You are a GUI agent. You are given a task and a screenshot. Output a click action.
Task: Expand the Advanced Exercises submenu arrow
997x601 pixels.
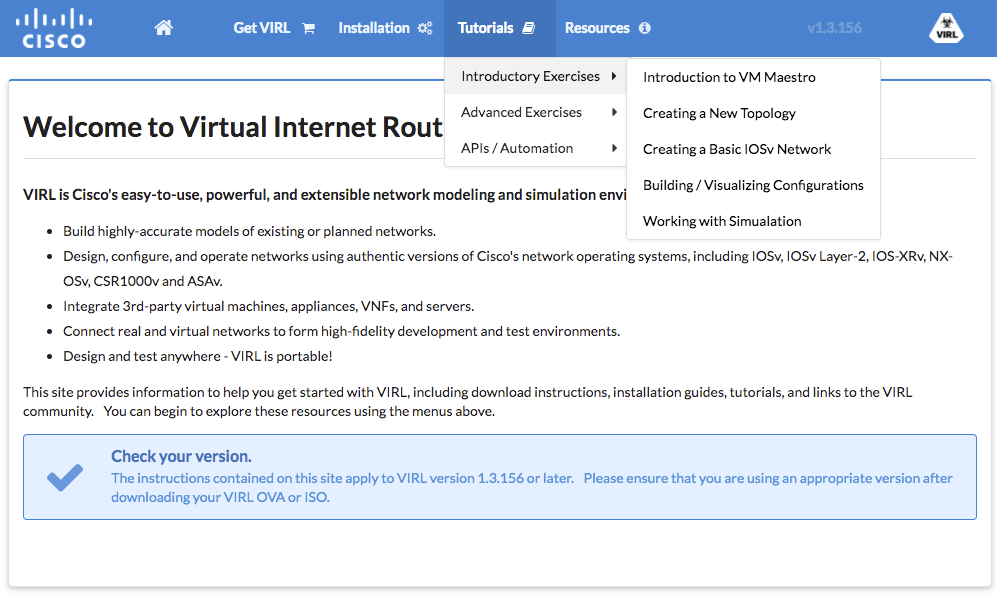[613, 112]
